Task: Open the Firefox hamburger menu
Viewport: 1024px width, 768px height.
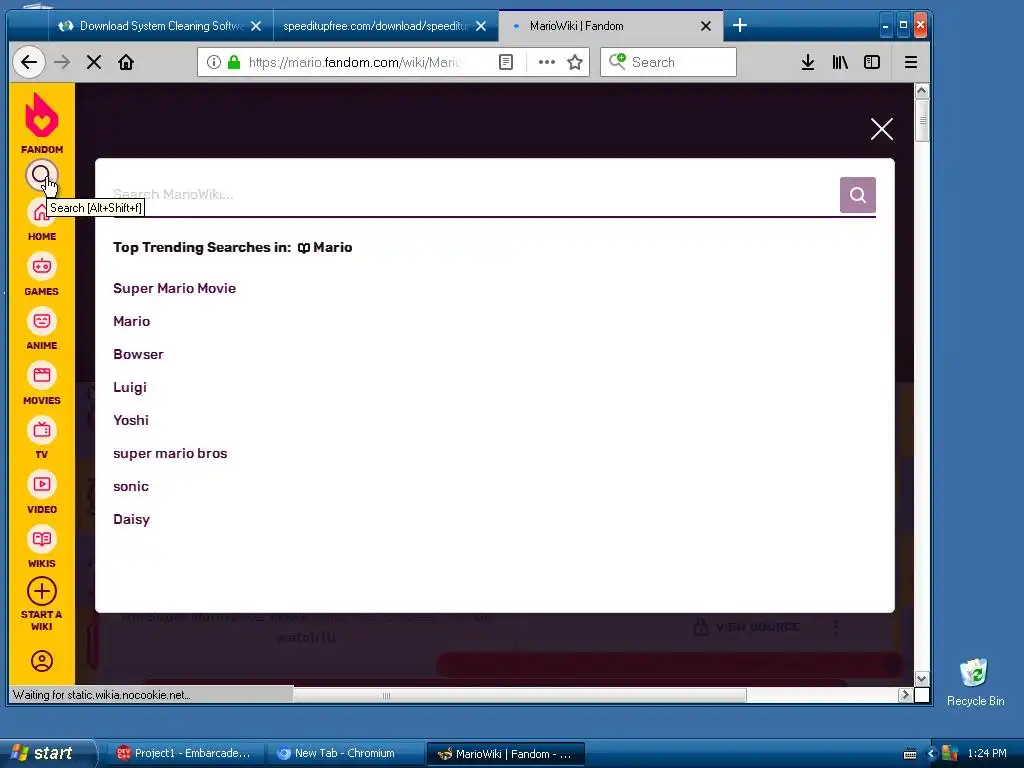Action: (911, 62)
